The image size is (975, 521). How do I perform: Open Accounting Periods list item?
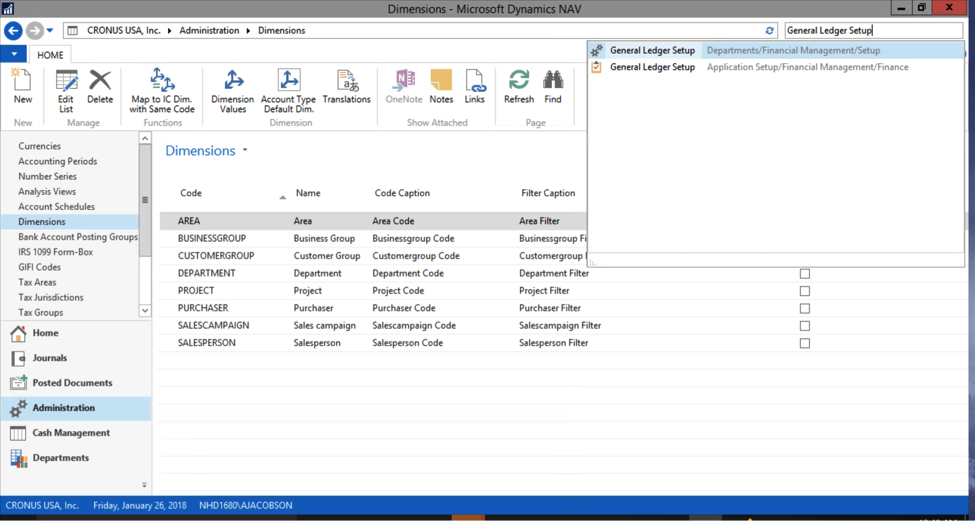(58, 161)
